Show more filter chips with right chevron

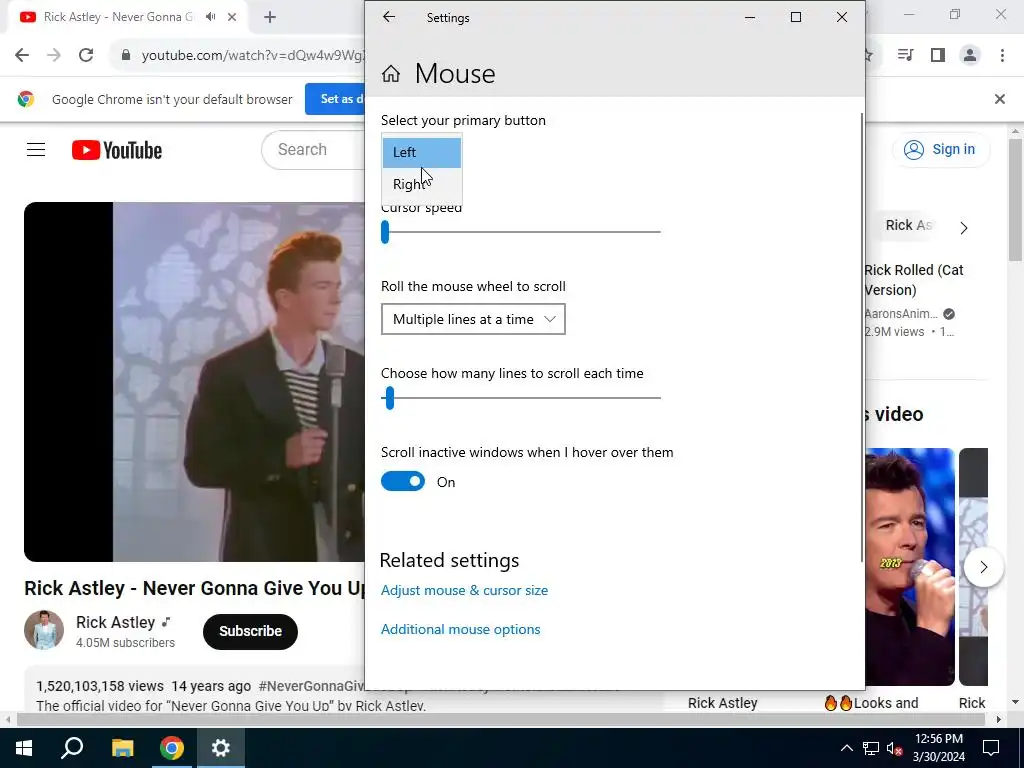(964, 228)
